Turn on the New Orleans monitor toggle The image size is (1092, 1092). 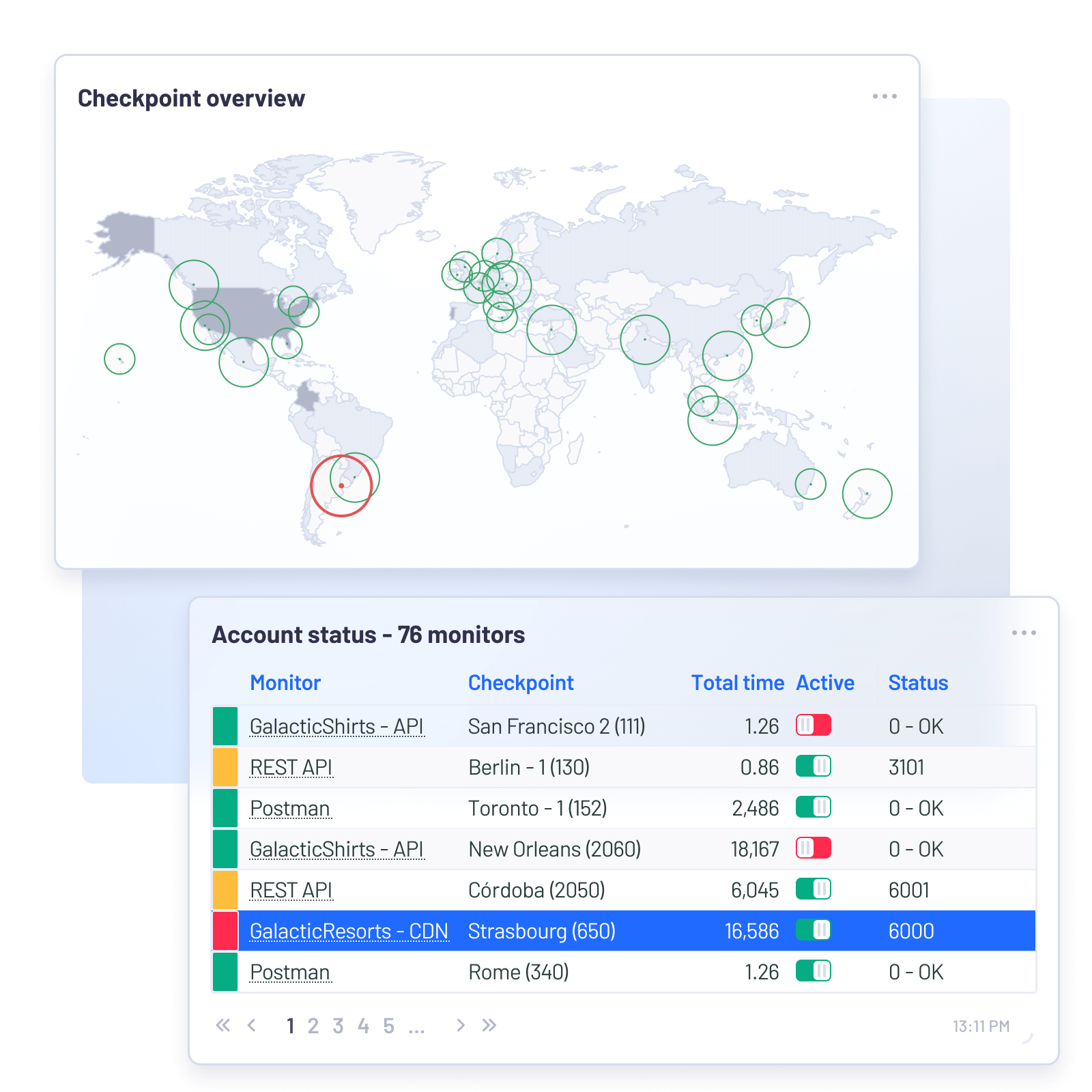tap(813, 848)
